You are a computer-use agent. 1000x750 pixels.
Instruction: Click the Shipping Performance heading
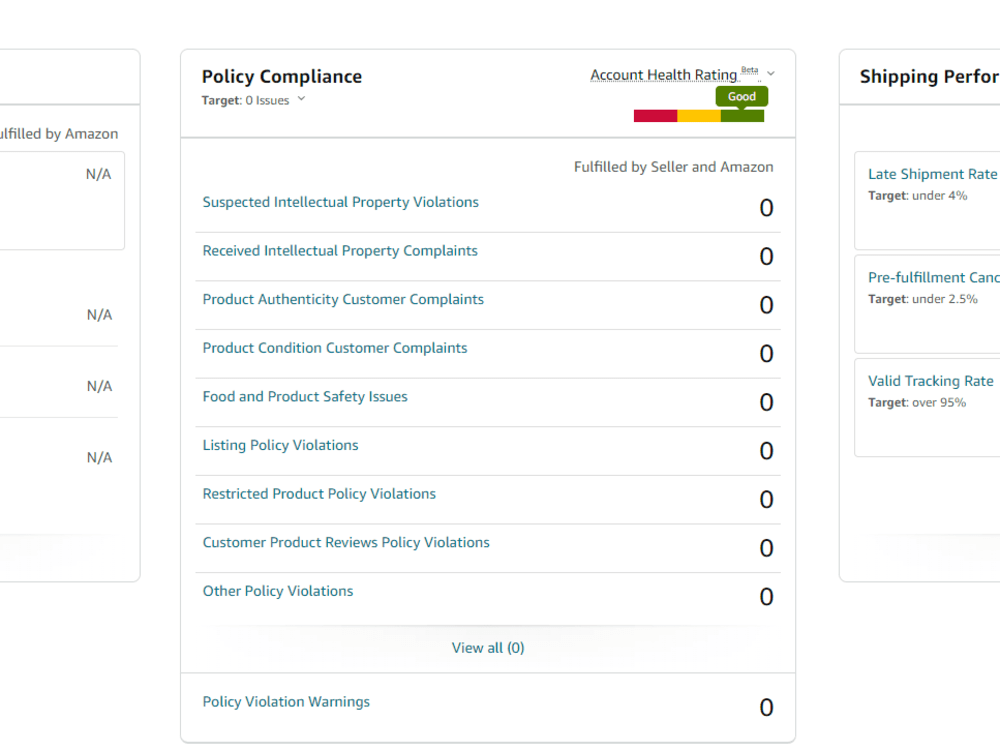pyautogui.click(x=929, y=77)
